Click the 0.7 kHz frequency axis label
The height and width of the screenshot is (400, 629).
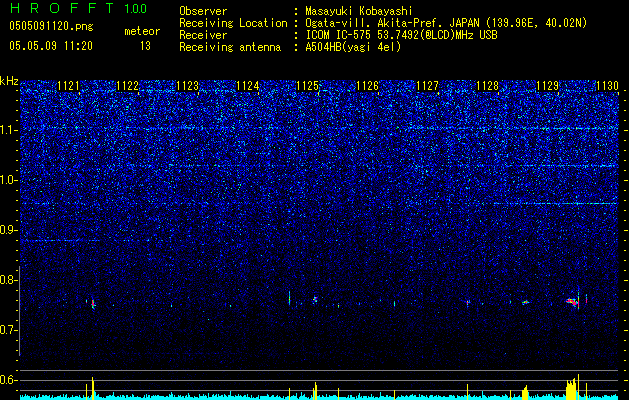(8, 330)
